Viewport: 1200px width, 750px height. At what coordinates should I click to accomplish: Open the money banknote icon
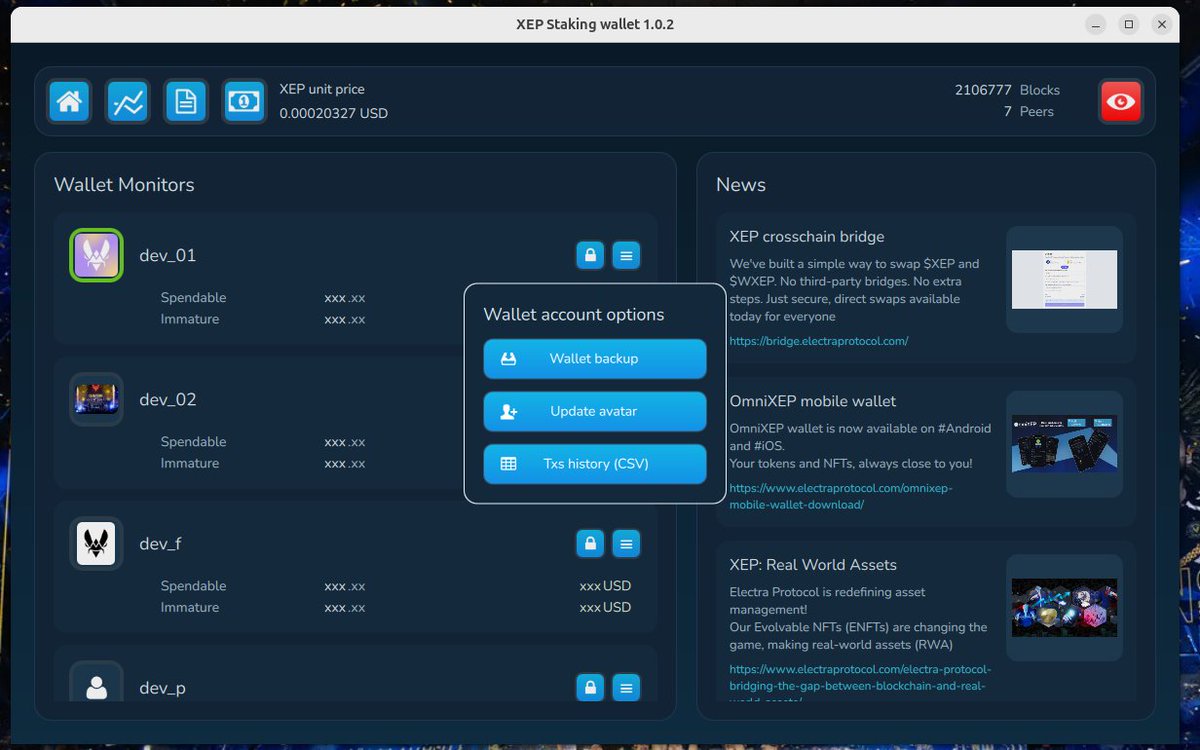[x=244, y=101]
